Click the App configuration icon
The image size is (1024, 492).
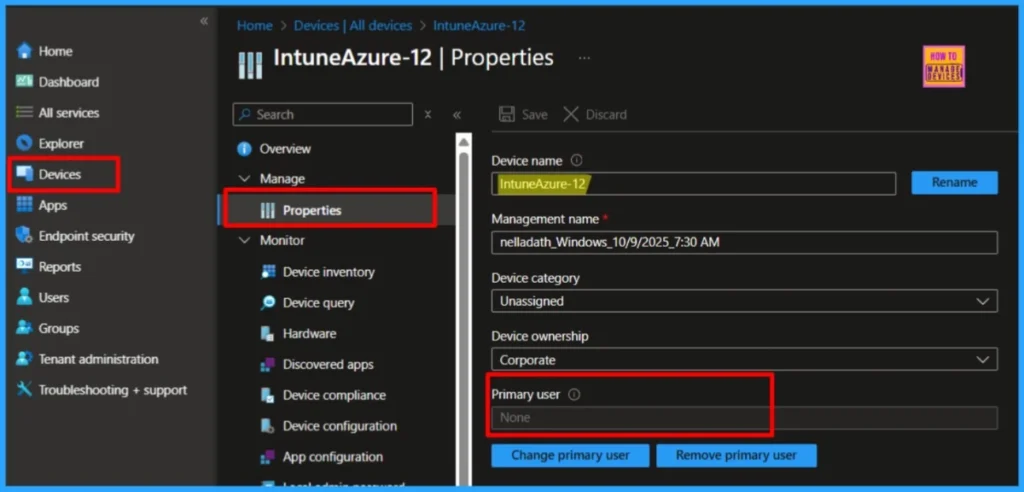coord(268,457)
